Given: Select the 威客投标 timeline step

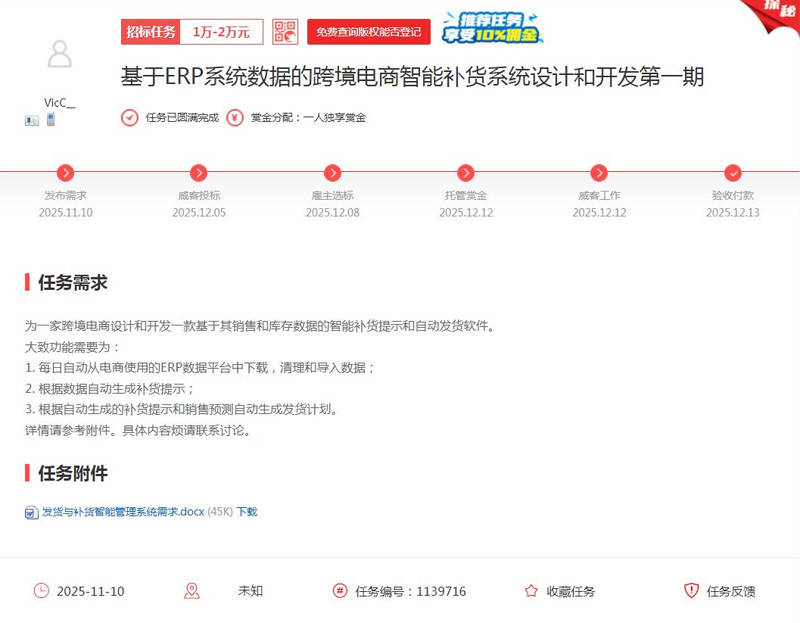Looking at the screenshot, I should 199,173.
